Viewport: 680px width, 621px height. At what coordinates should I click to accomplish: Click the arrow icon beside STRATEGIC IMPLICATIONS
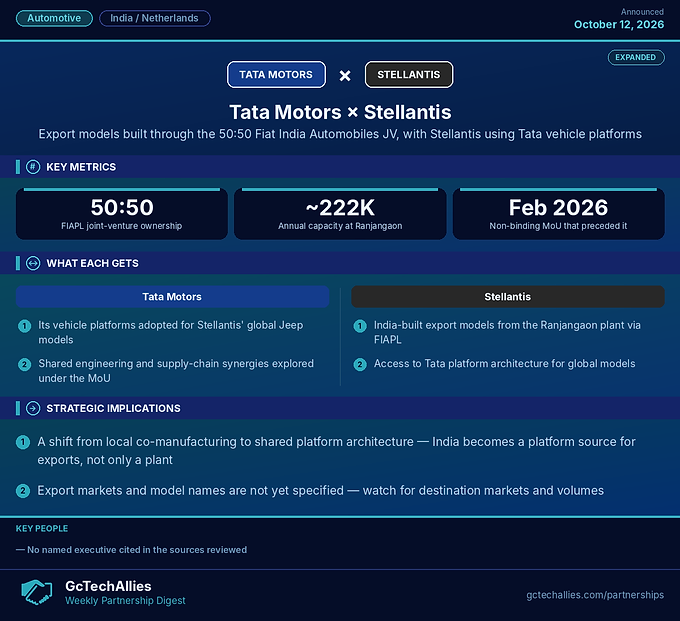tap(33, 408)
